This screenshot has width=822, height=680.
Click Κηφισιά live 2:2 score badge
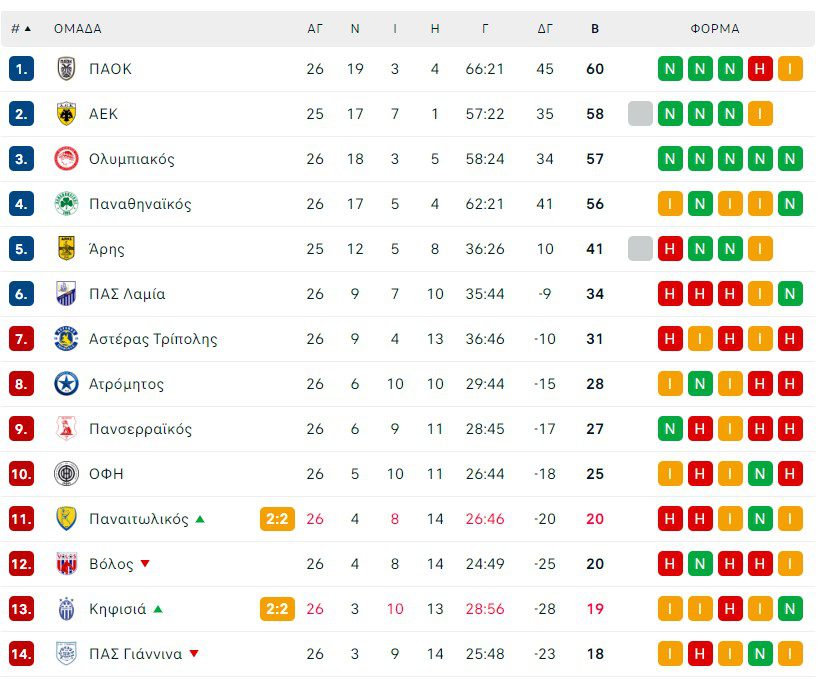tap(277, 609)
